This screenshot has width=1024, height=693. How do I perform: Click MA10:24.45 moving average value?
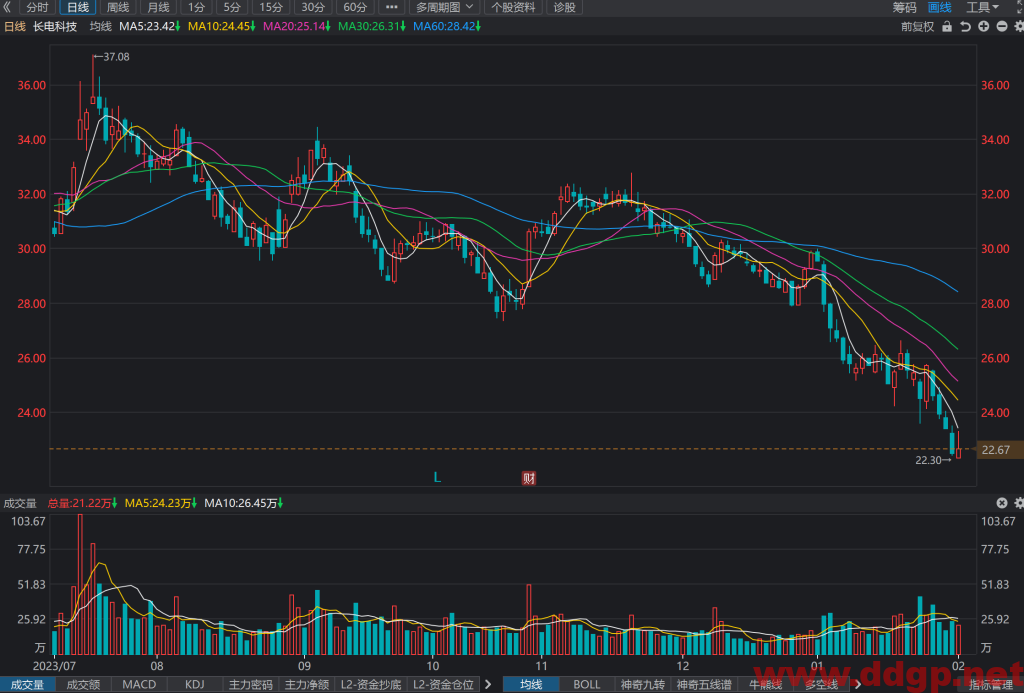point(221,27)
